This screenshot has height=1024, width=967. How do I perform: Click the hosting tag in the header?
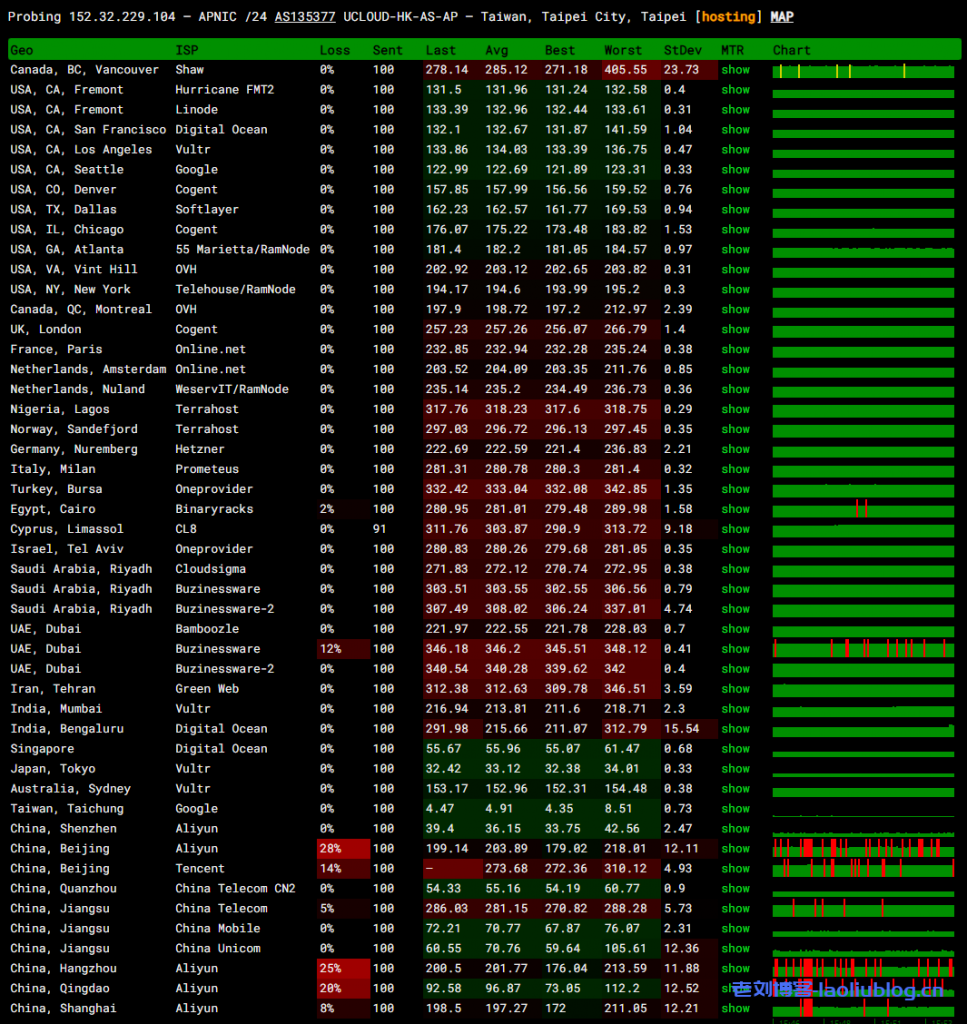(728, 17)
